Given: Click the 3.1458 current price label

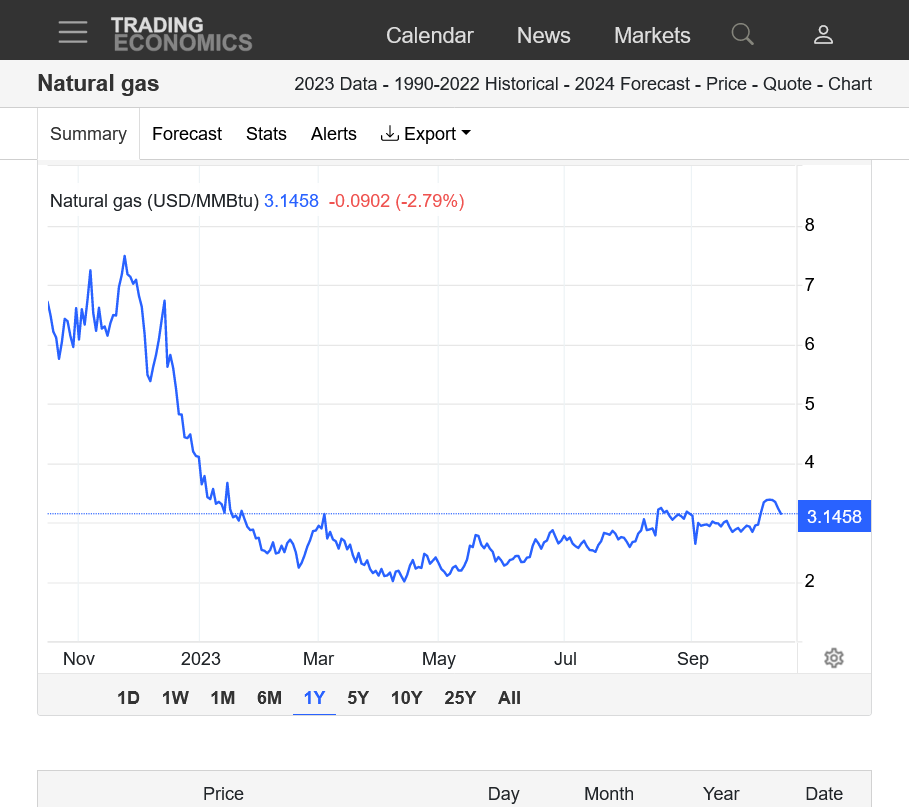Looking at the screenshot, I should [834, 517].
